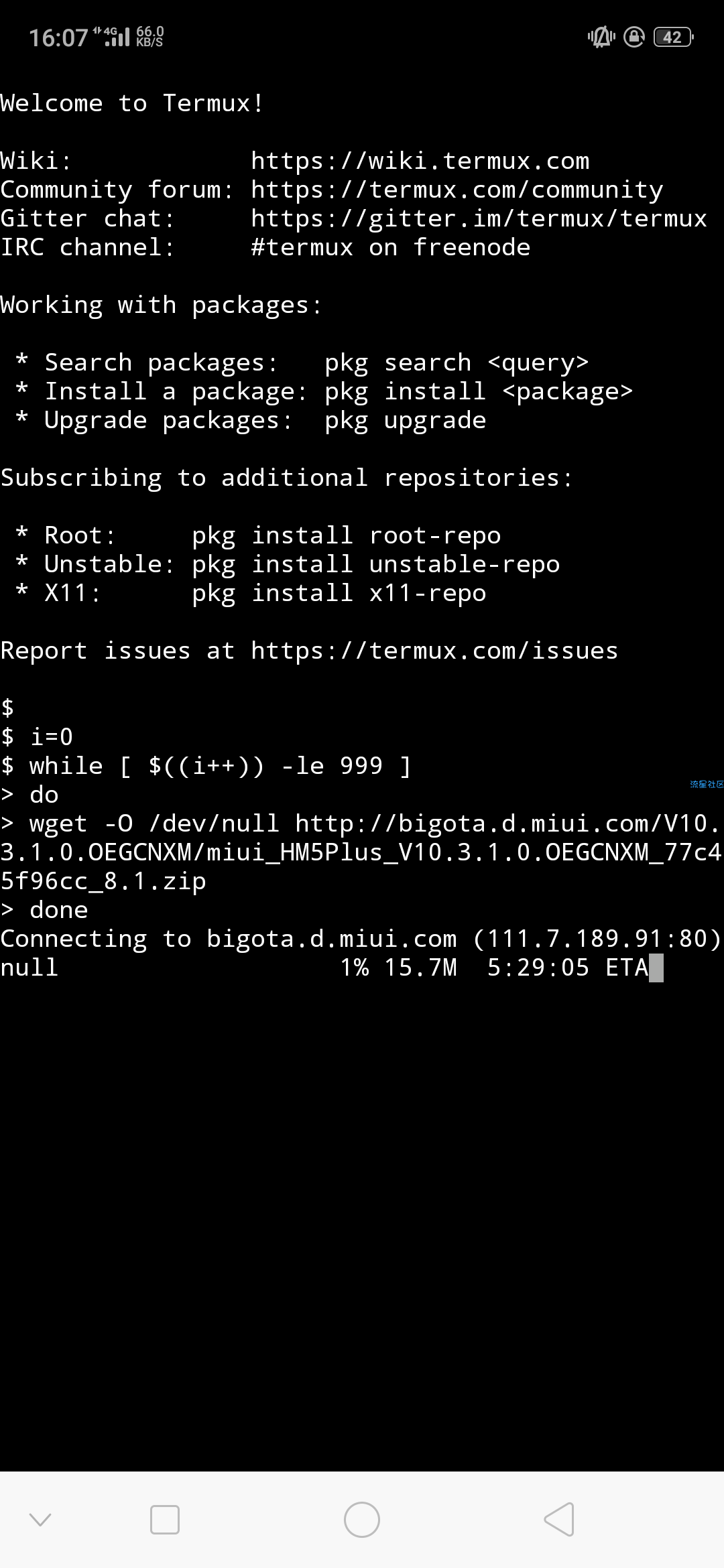
Task: Tap the 4G signal strength icon
Action: click(x=111, y=37)
